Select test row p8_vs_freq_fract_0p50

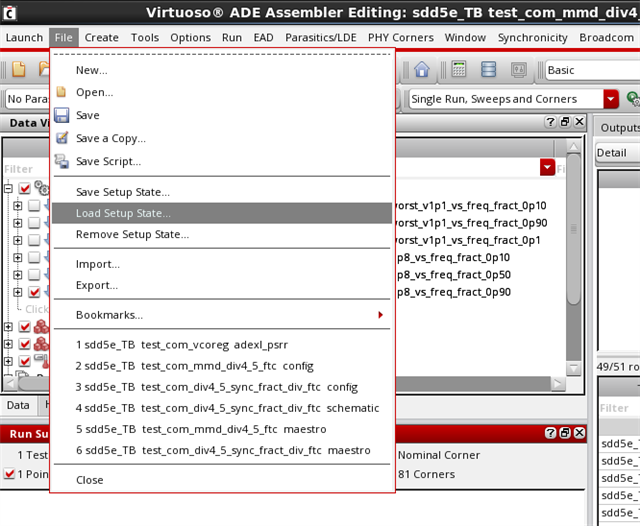pos(453,275)
